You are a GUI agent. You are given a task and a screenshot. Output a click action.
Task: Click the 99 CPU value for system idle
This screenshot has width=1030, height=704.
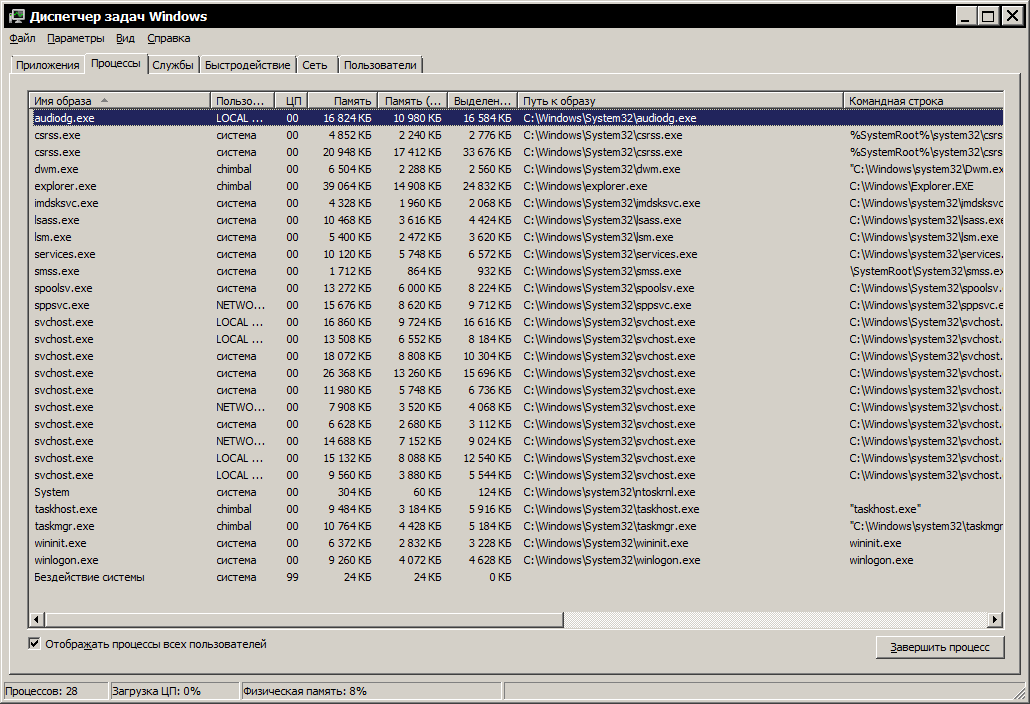(x=292, y=577)
